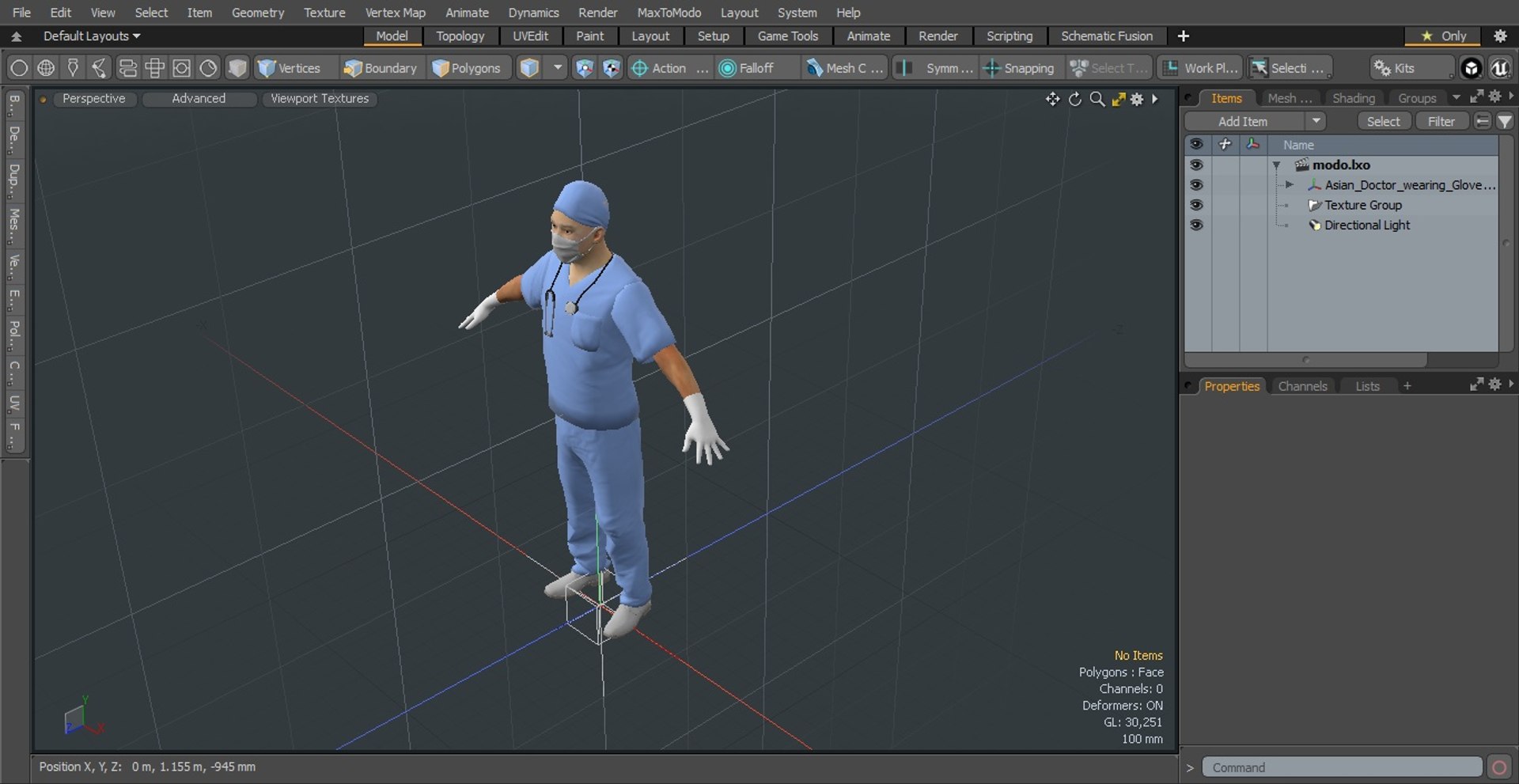Click the Polygons selection mode button
This screenshot has width=1519, height=784.
tap(468, 68)
